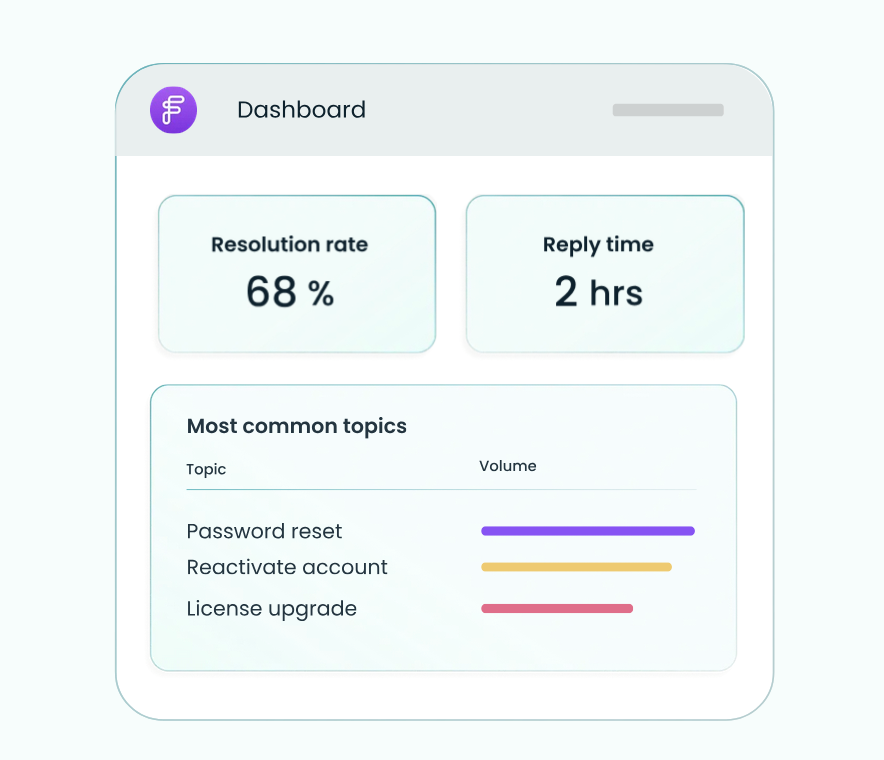Open the Reactivate account topic
Screen dimensions: 884x760
point(287,567)
